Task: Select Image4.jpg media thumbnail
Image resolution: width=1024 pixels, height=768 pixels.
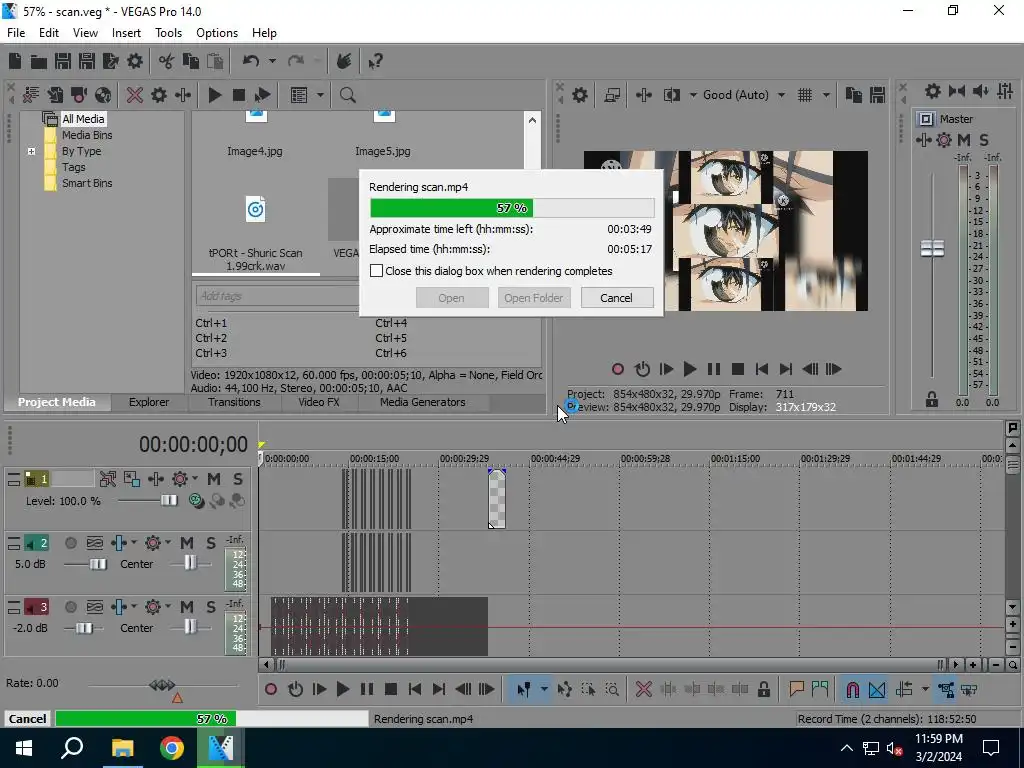Action: (x=255, y=135)
